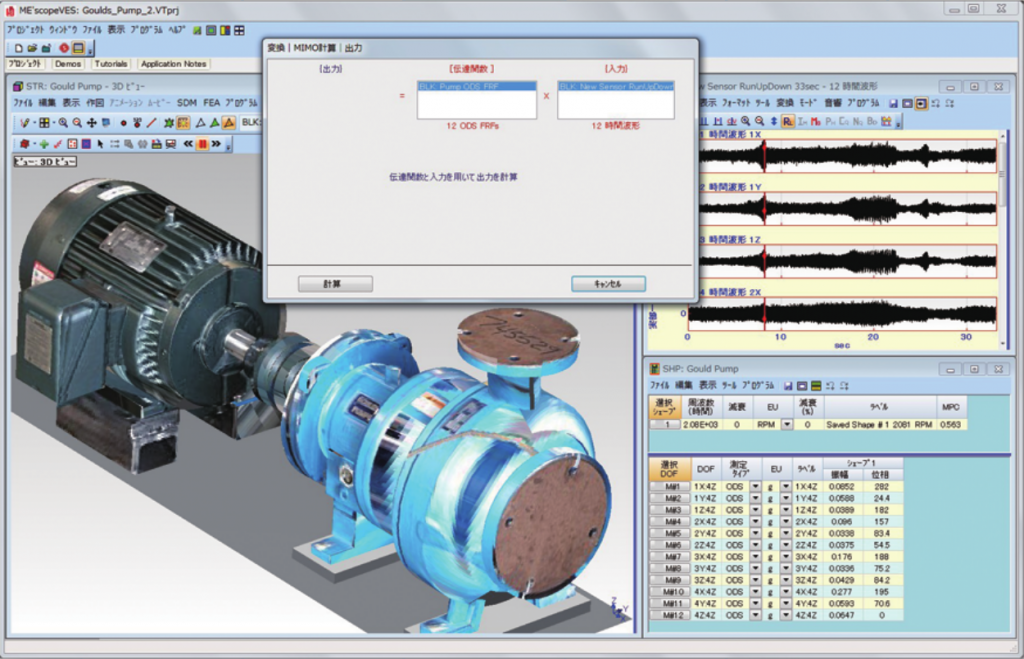Pause animation with the orange pause button
1024x659 pixels.
click(202, 143)
